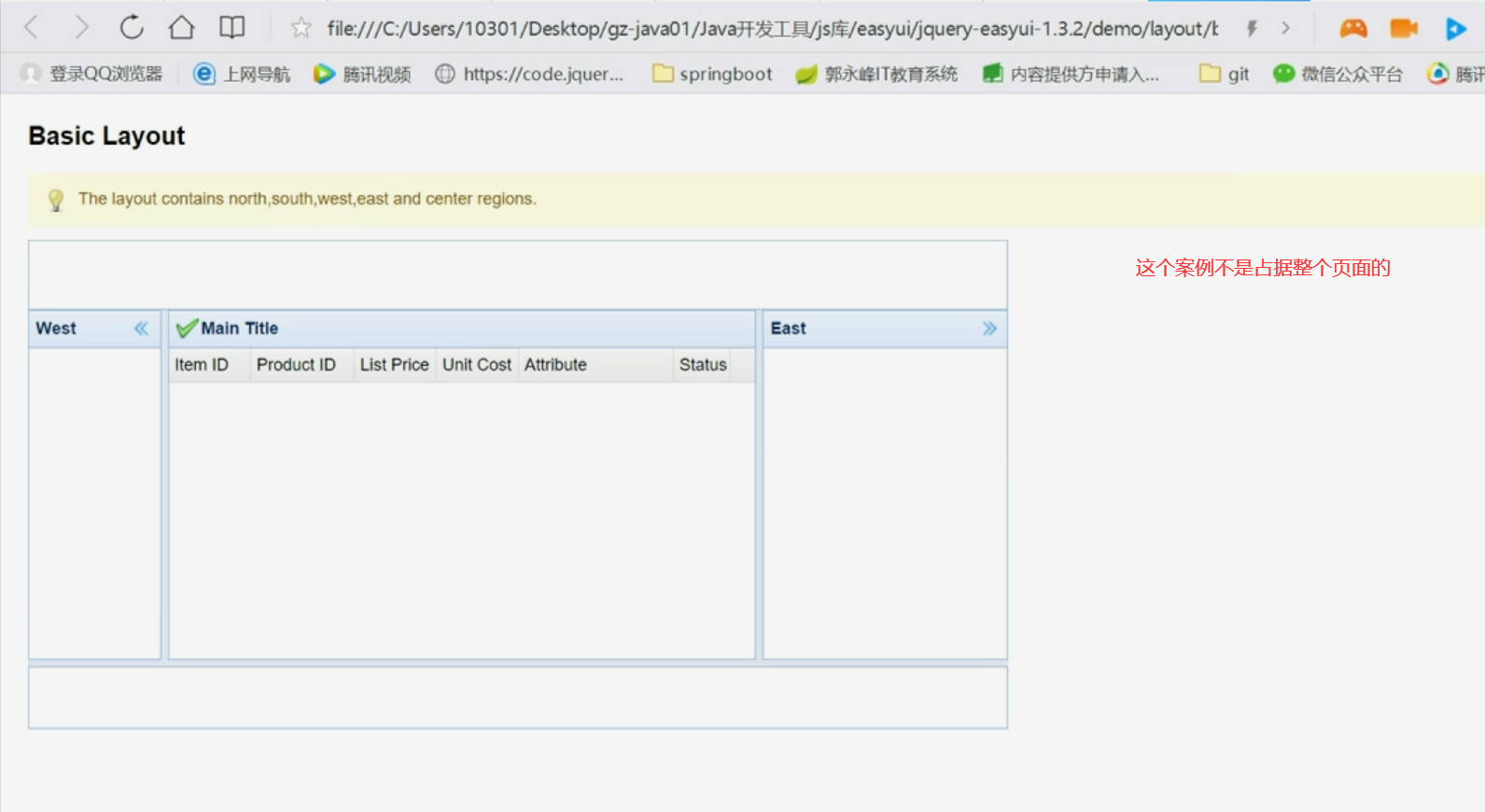Open the 上网导航 bookmark

pos(242,74)
